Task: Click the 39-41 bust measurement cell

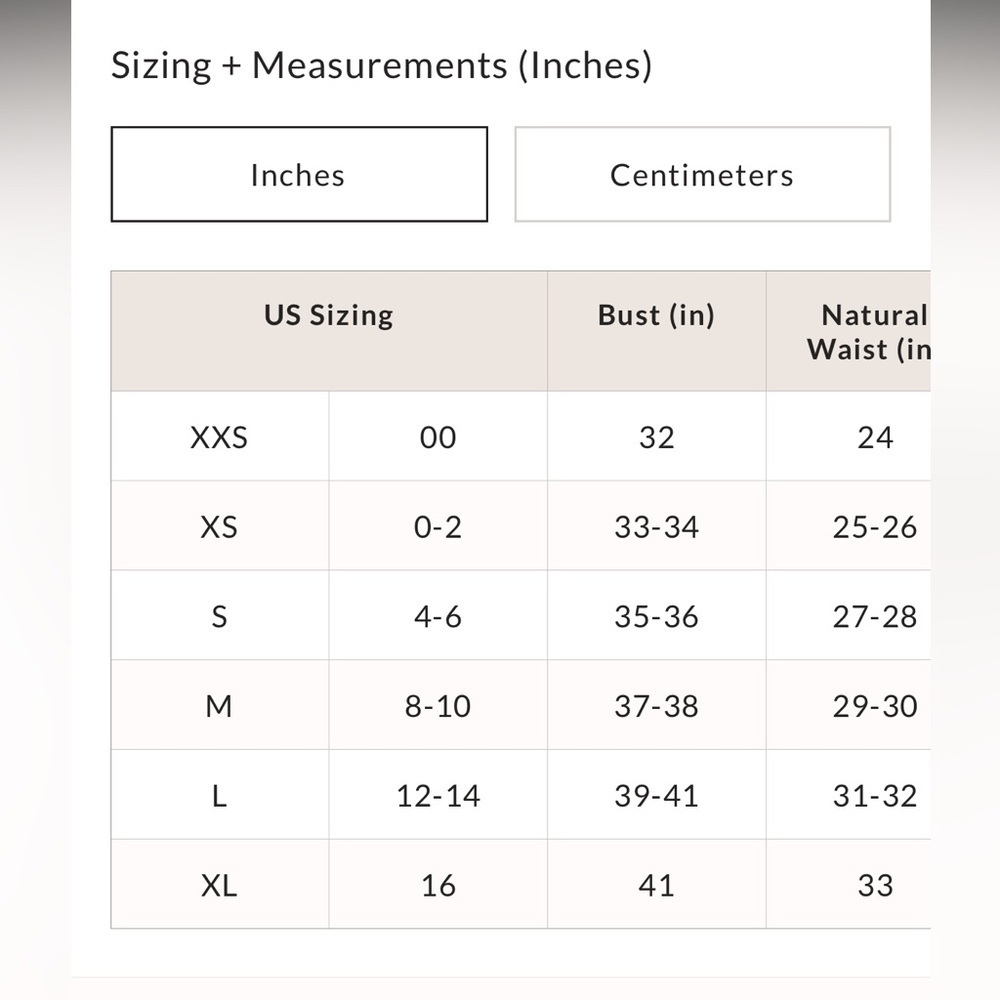Action: (656, 795)
